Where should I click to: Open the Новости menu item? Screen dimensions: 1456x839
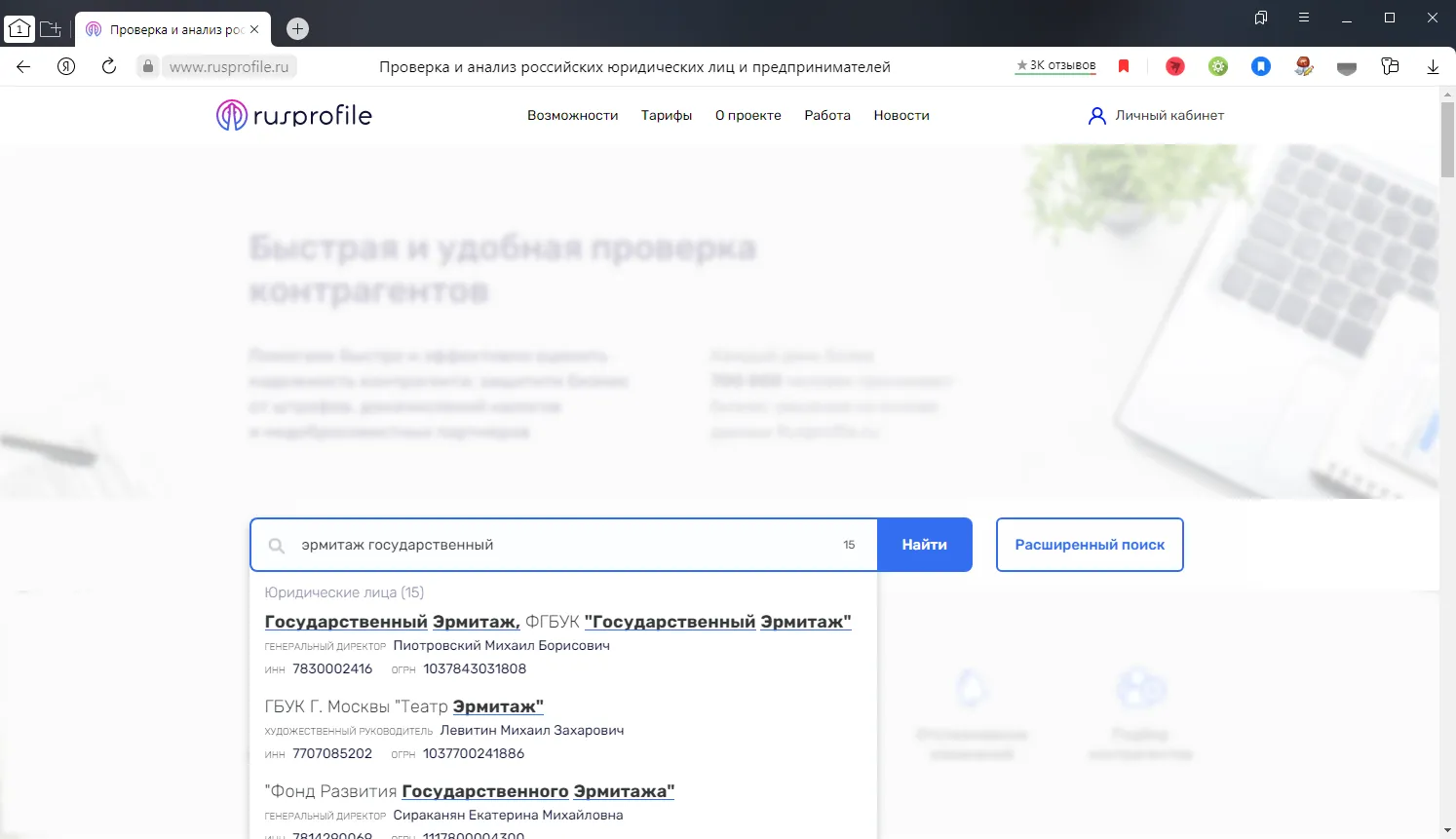tap(901, 115)
